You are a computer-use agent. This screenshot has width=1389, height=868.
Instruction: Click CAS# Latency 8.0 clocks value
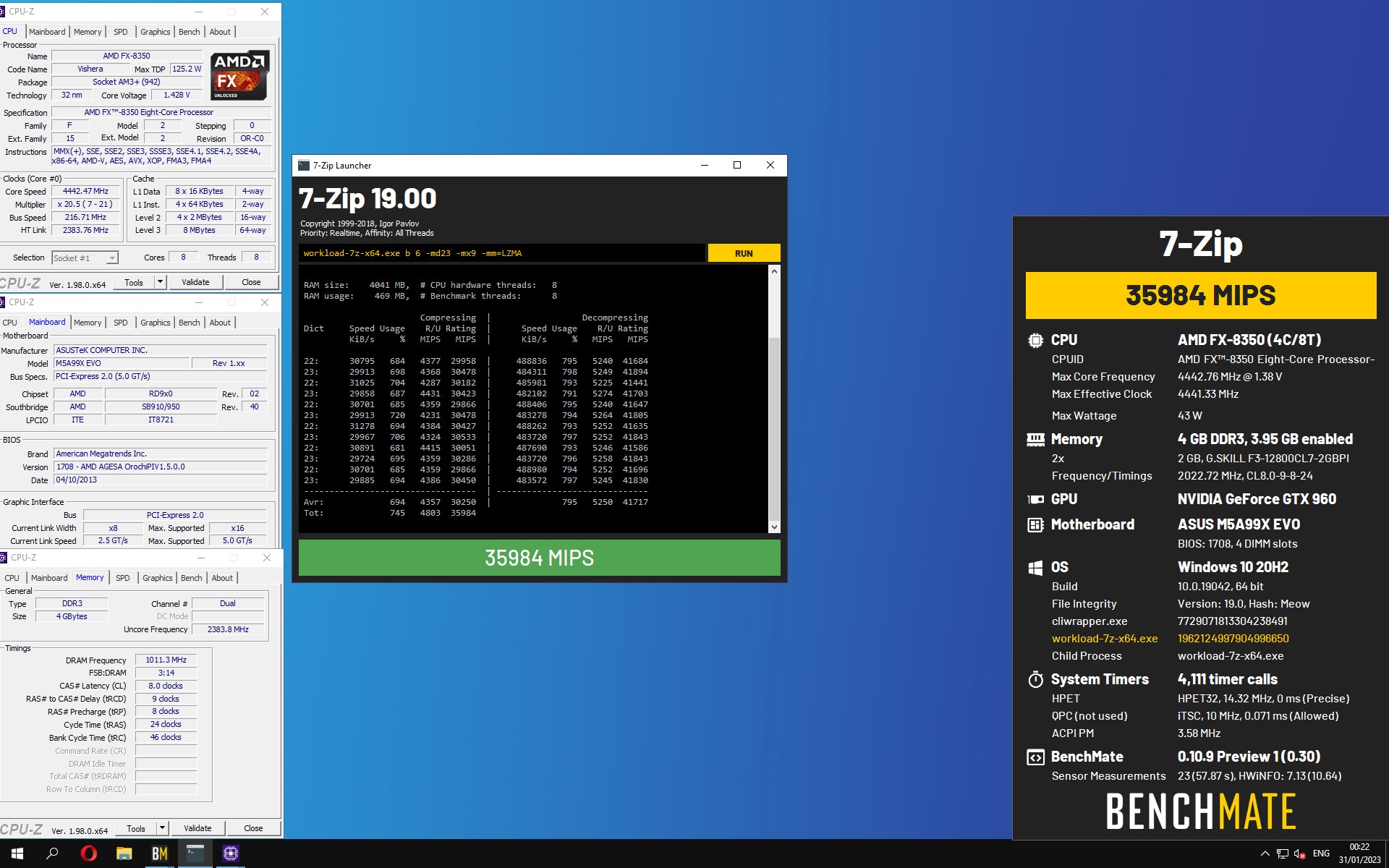(x=166, y=686)
